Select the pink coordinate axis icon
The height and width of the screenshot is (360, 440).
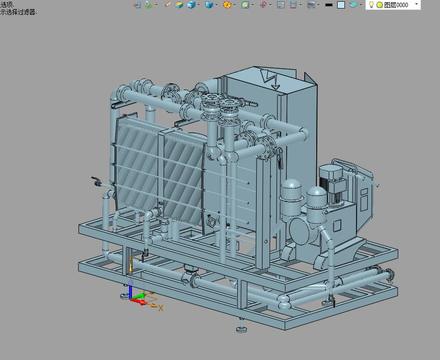pyautogui.click(x=263, y=5)
